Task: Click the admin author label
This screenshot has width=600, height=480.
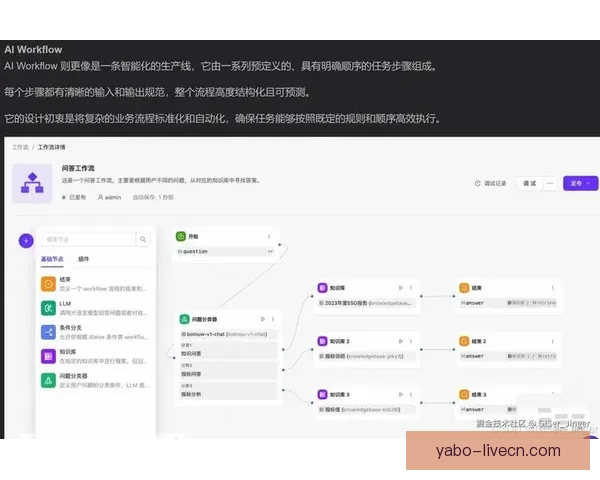Action: click(x=109, y=197)
